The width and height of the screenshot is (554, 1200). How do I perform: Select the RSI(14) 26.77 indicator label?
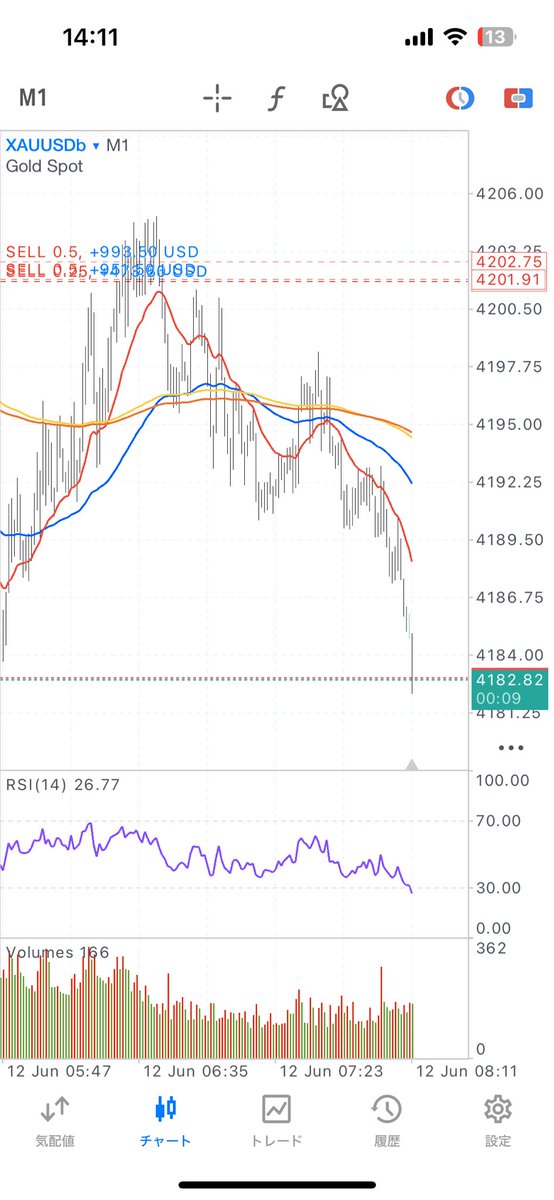pos(63,785)
